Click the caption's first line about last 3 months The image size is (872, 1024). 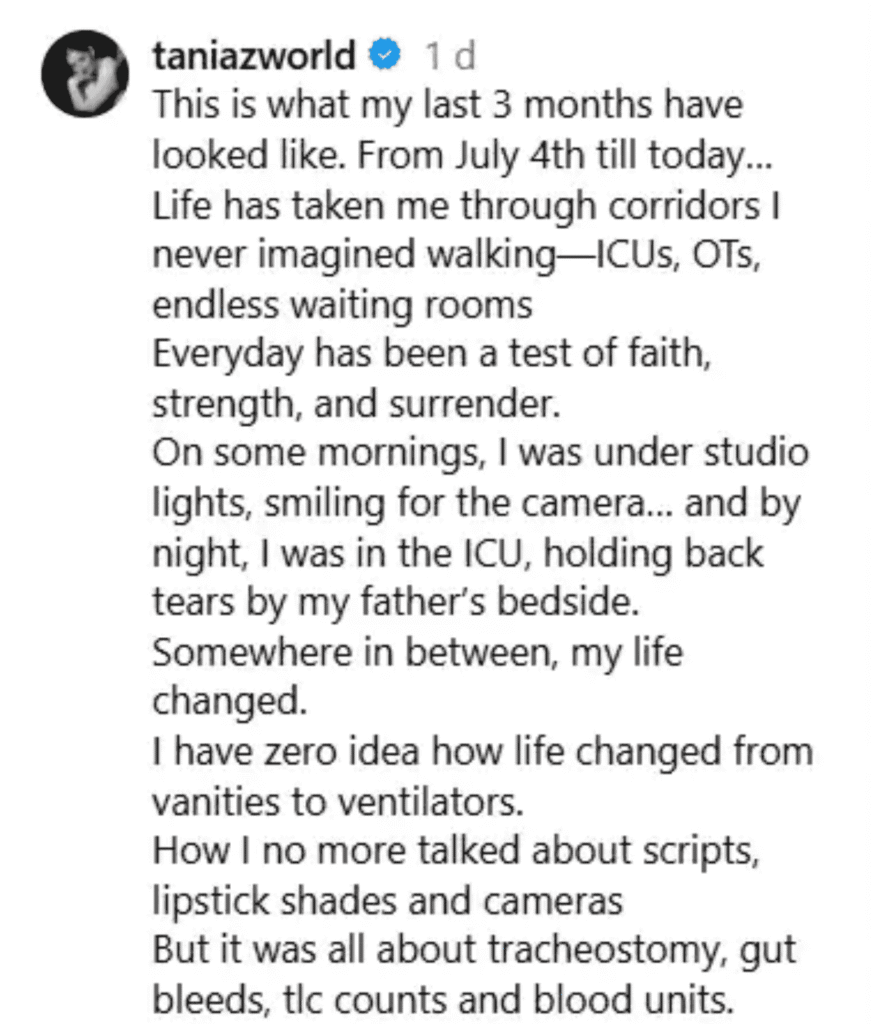point(447,105)
